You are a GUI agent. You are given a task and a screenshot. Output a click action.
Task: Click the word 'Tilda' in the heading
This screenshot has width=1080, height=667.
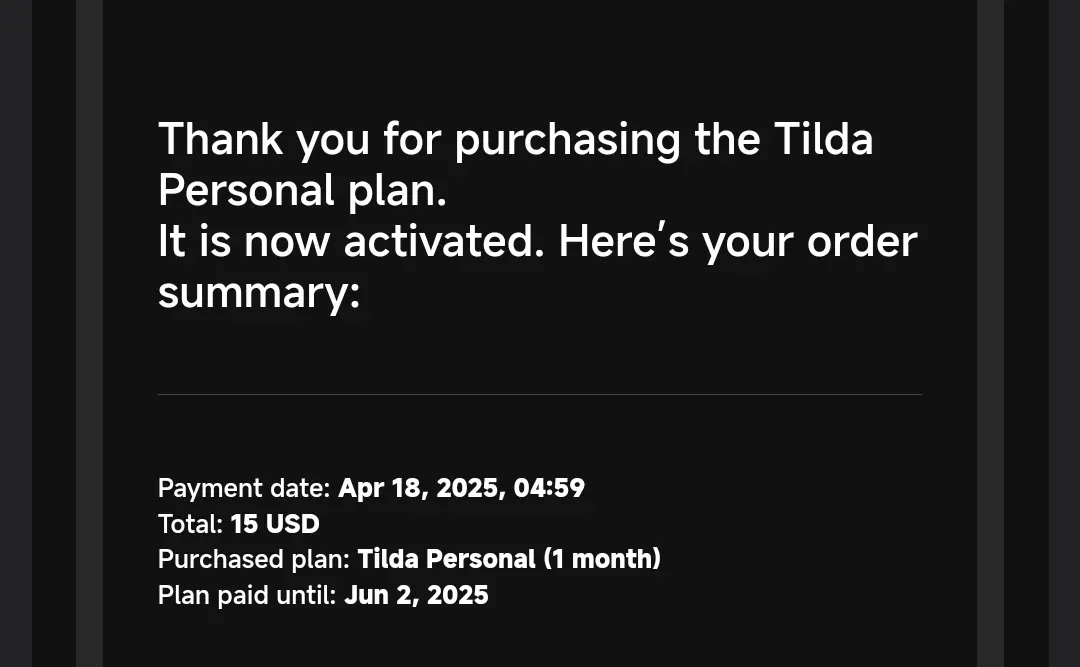click(824, 138)
